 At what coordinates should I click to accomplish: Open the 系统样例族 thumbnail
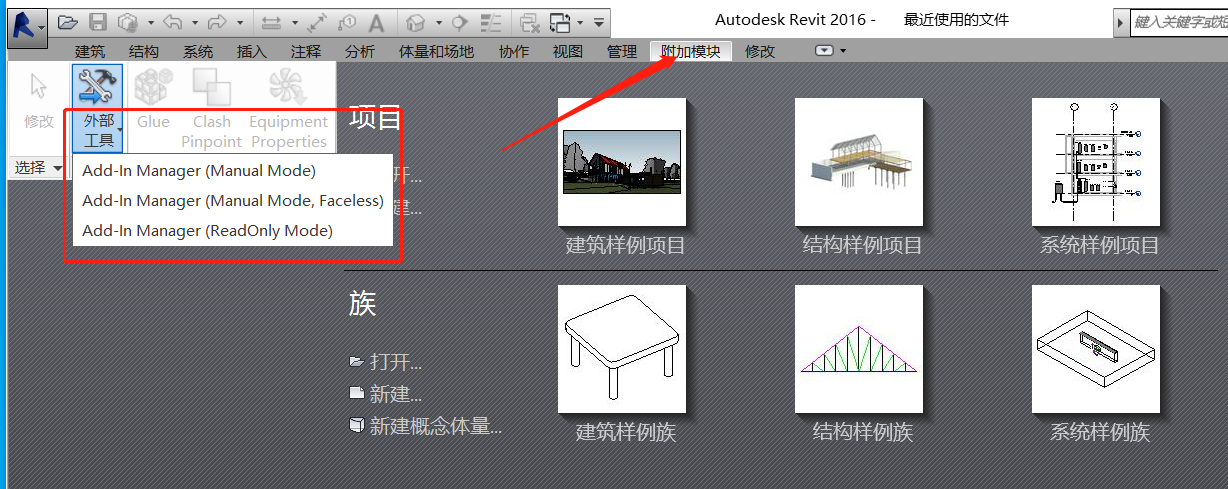(x=1096, y=349)
